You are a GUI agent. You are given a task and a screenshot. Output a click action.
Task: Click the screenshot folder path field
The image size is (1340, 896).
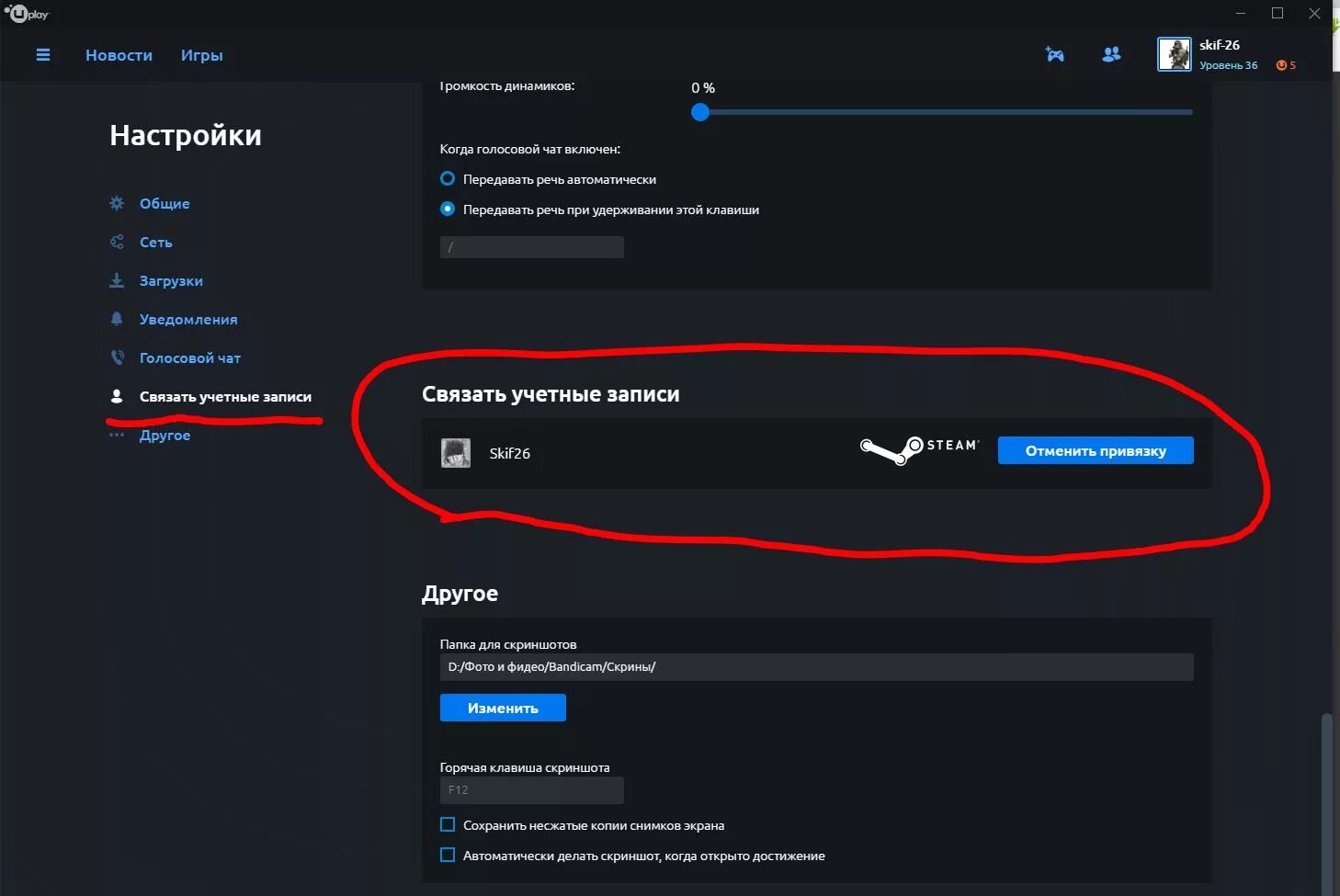click(817, 667)
